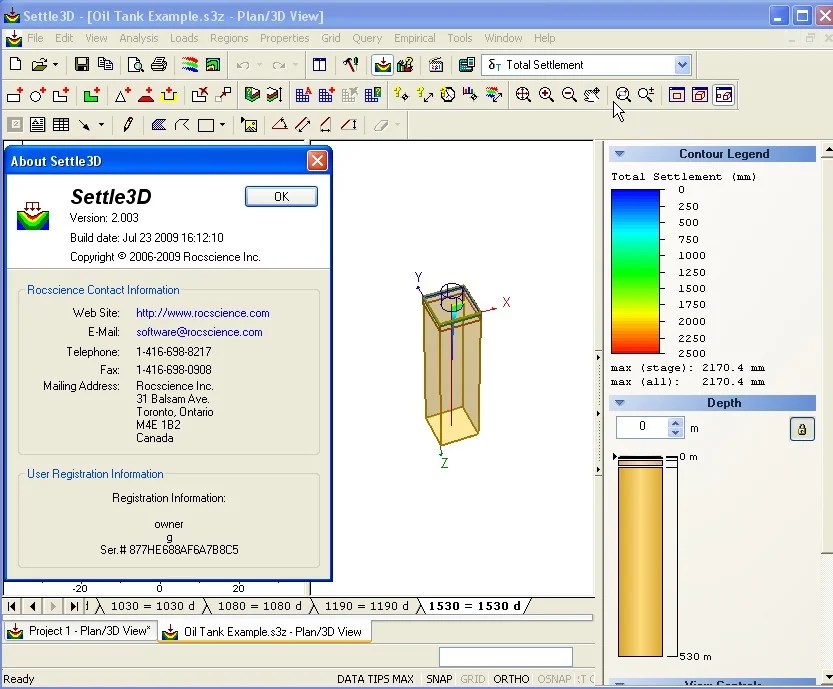Screen dimensions: 833x689
Task: Switch to the Project 1 - Plan/3D View tab
Action: coord(81,631)
